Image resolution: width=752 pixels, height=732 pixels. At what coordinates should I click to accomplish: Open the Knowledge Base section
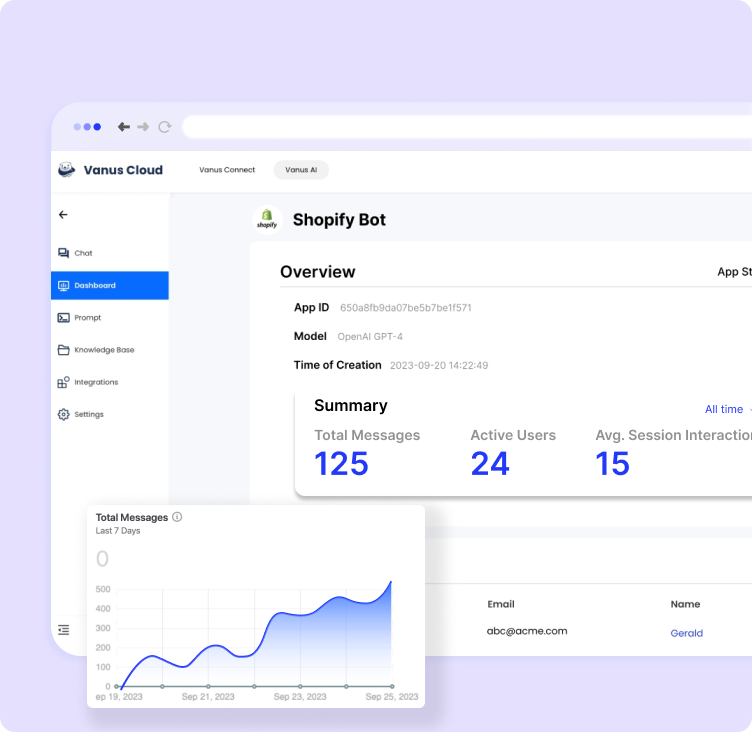click(x=109, y=350)
